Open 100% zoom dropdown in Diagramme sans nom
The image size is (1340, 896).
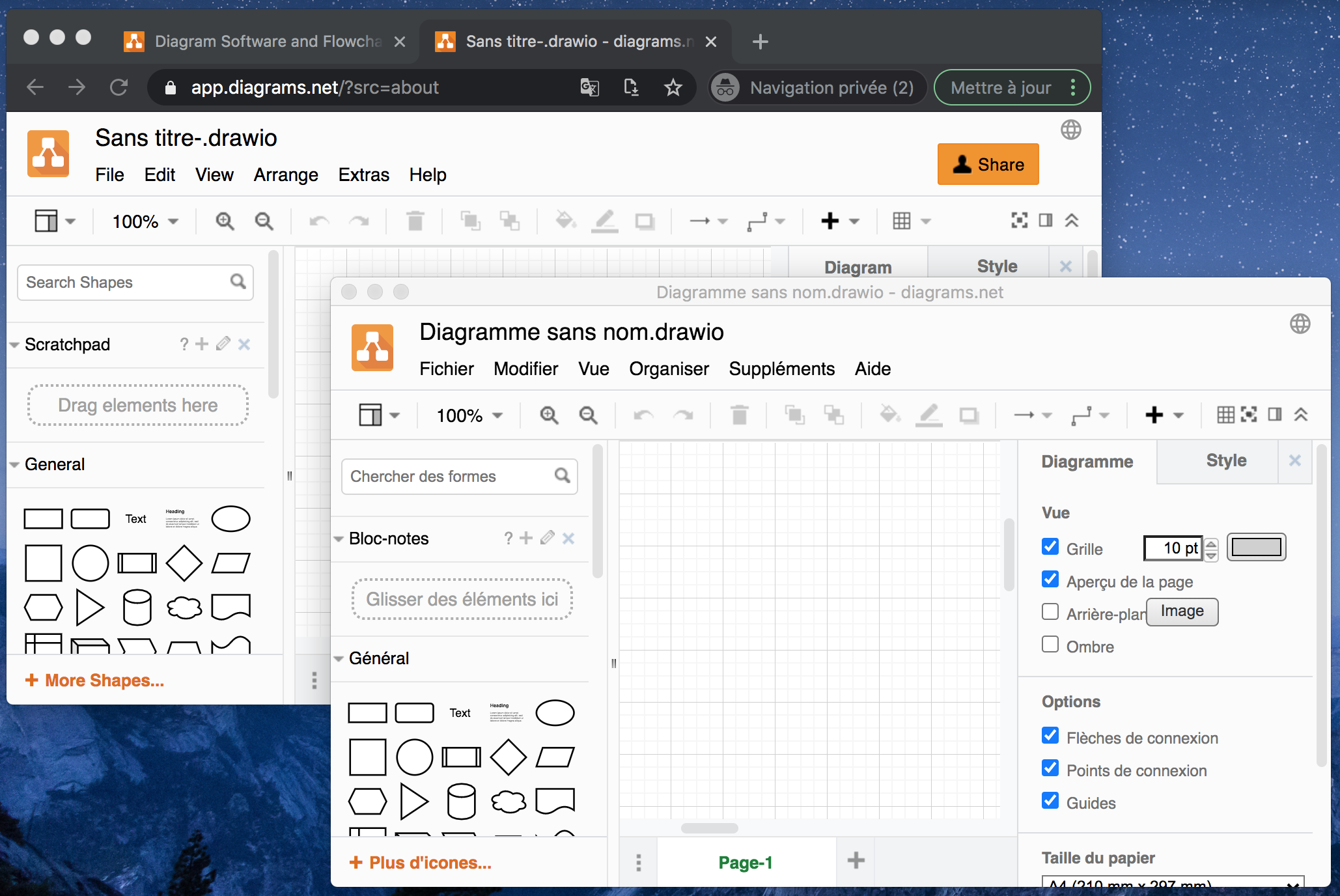(469, 415)
